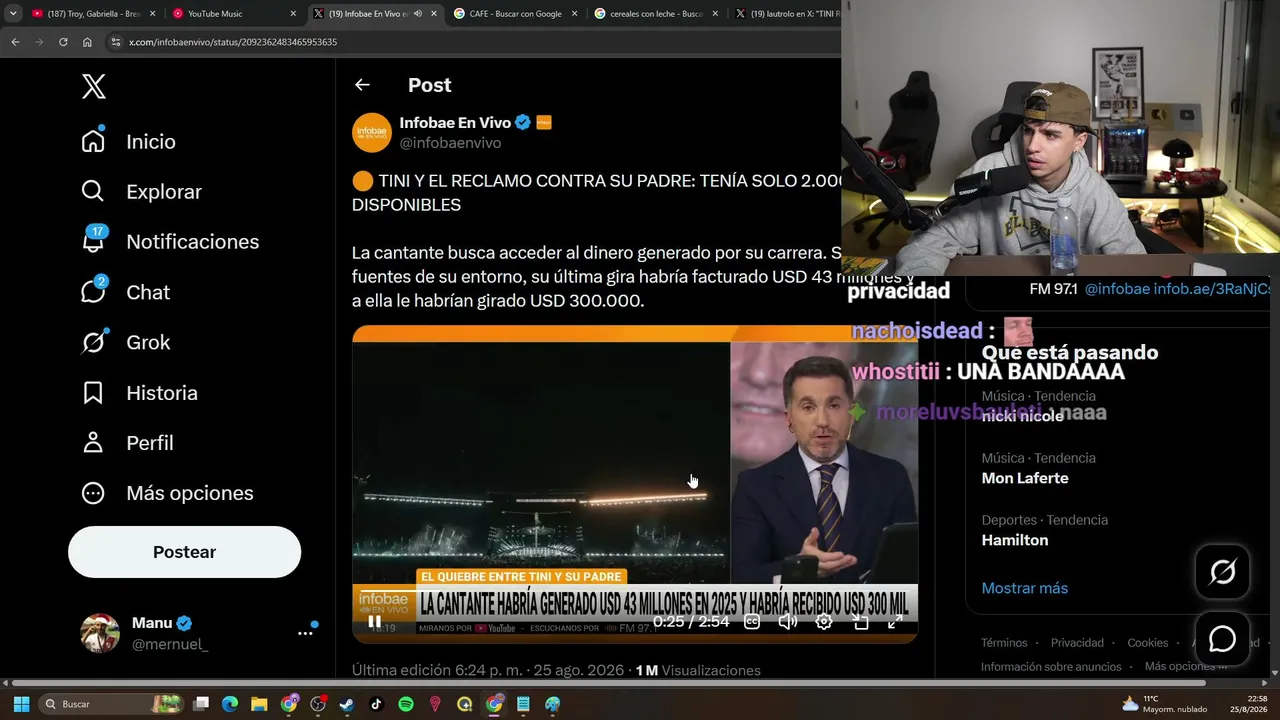Switch to cereales con leche tab
The width and height of the screenshot is (1280, 720).
656,14
